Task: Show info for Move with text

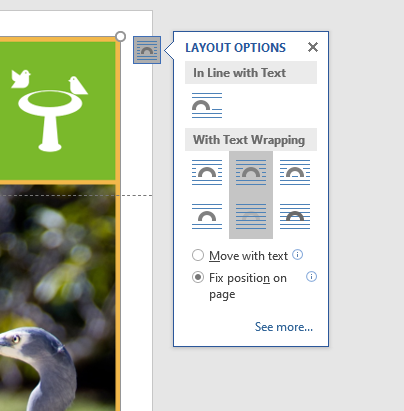Action: [297, 255]
